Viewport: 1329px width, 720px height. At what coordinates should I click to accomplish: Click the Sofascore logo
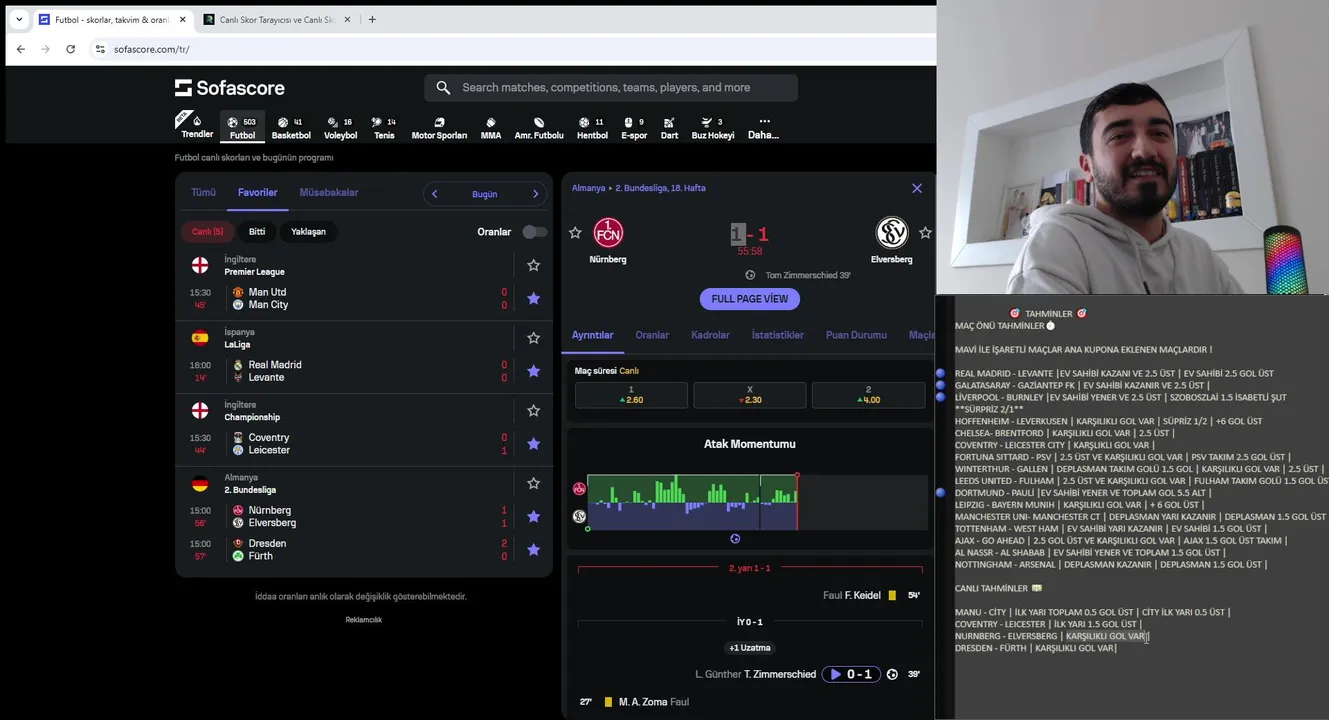(x=230, y=88)
